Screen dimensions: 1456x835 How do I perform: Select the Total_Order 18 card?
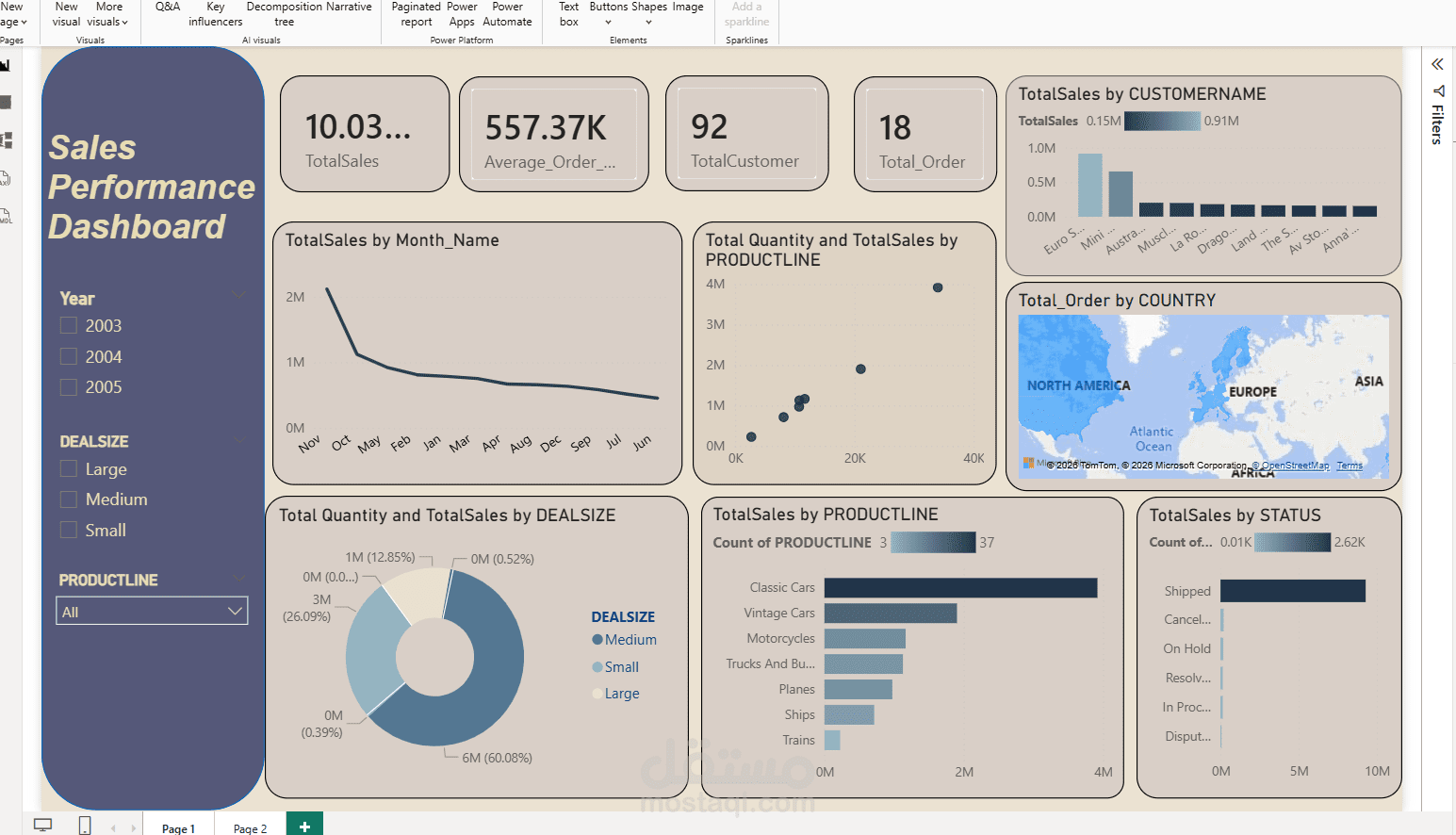coord(924,135)
